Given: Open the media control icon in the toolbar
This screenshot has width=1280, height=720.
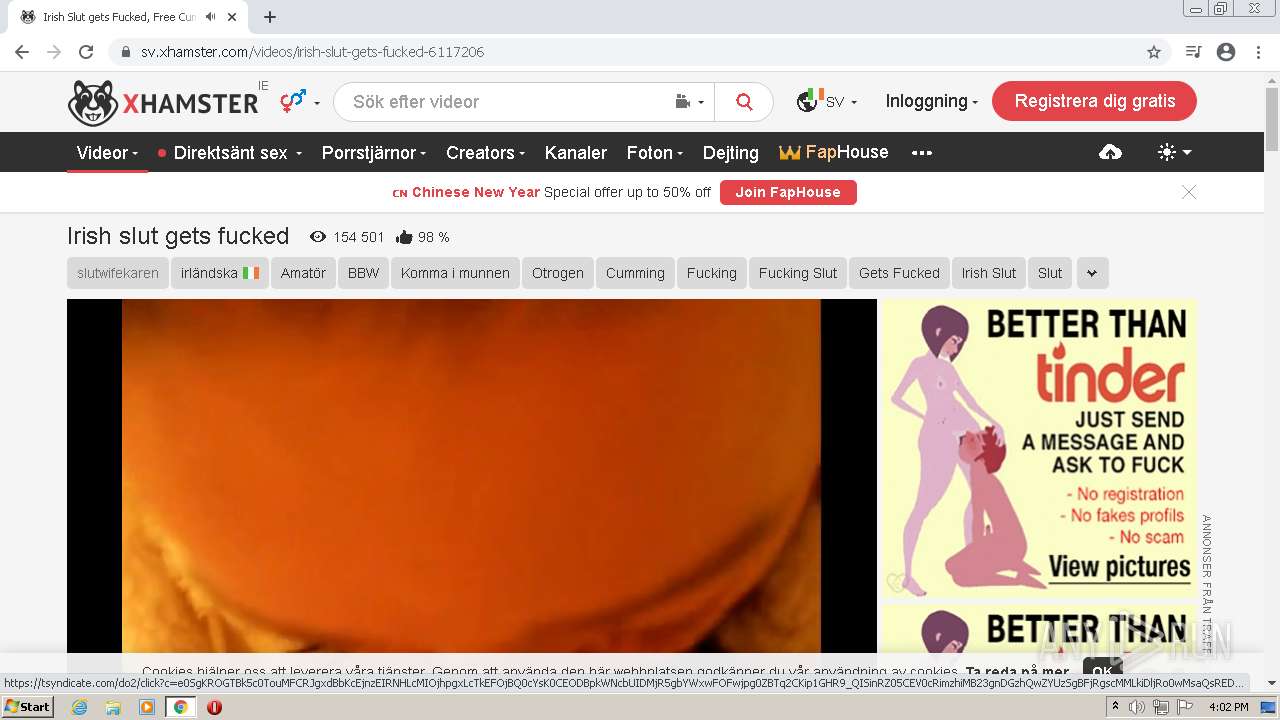Looking at the screenshot, I should [1193, 52].
